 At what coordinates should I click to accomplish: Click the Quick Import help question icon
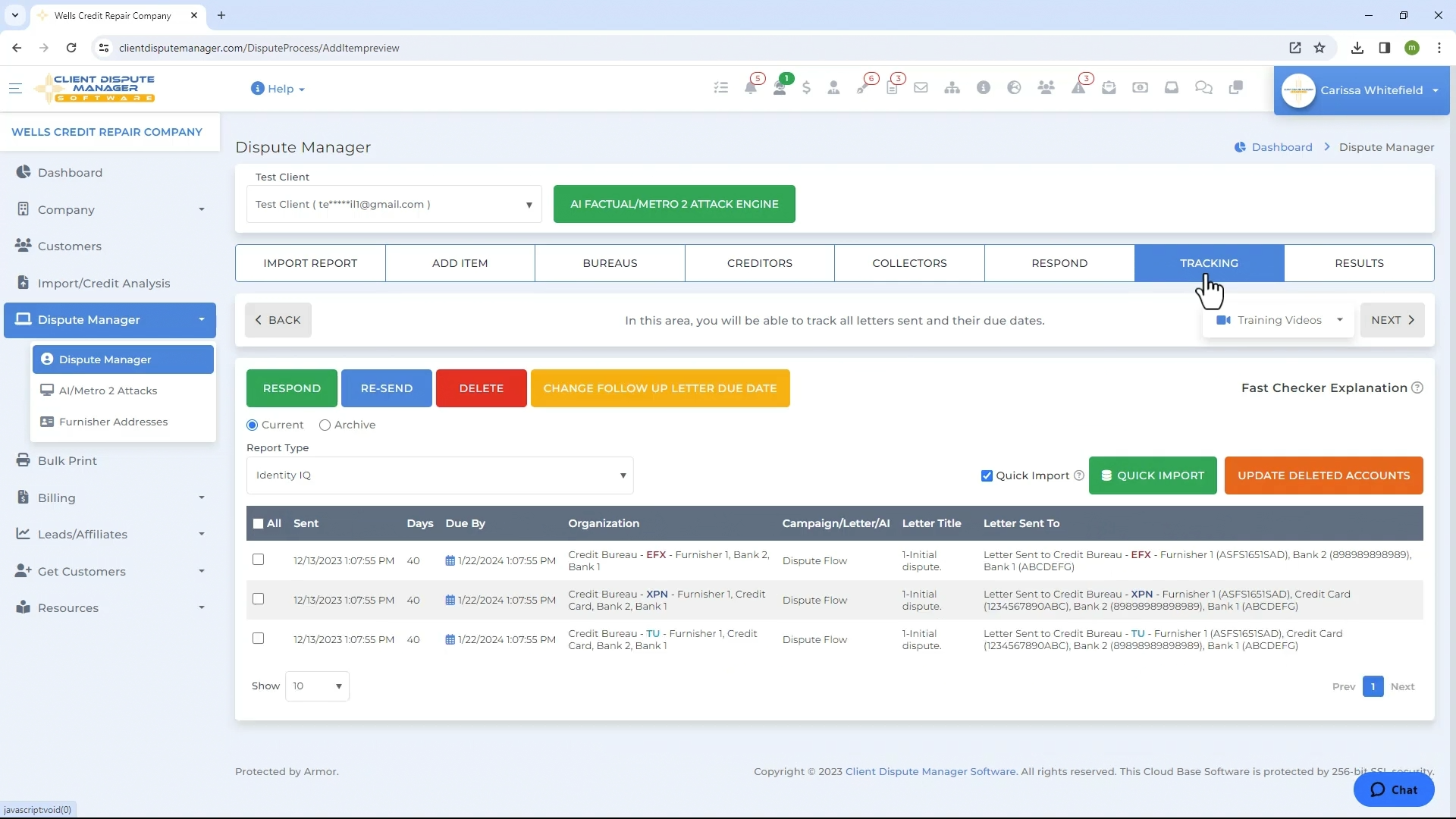pos(1079,475)
